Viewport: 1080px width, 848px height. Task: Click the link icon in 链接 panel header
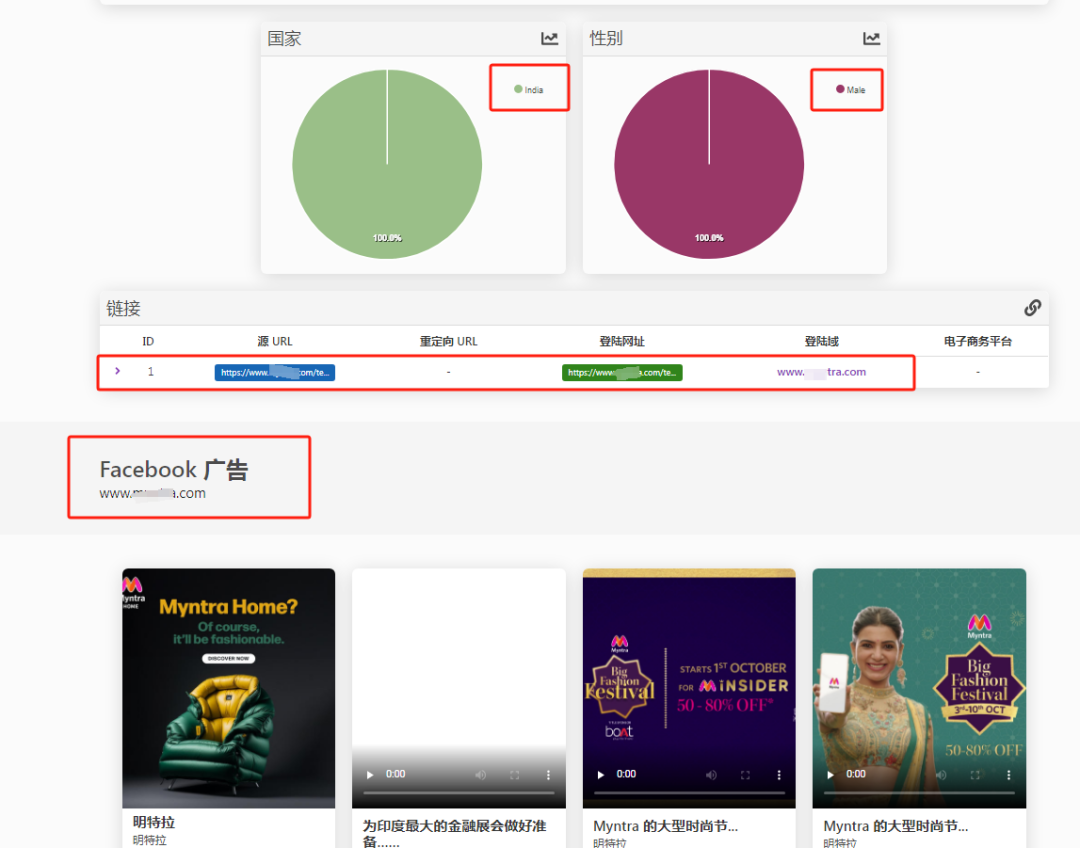[1032, 308]
